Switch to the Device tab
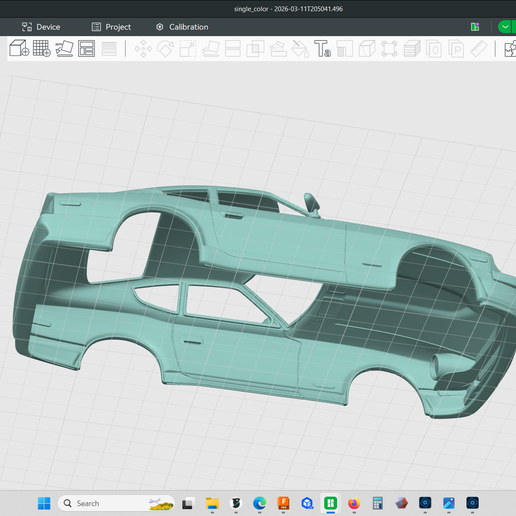This screenshot has height=516, width=516. pyautogui.click(x=41, y=27)
